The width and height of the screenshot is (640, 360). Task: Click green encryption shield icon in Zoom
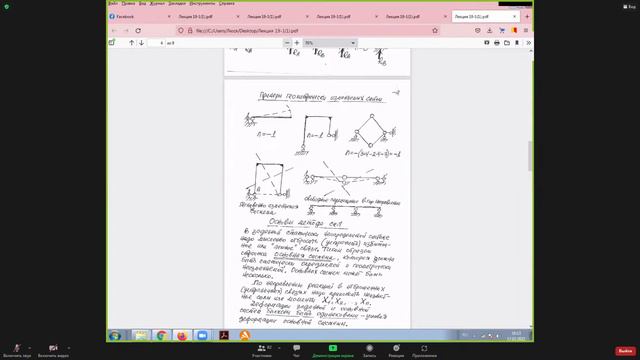7,7
